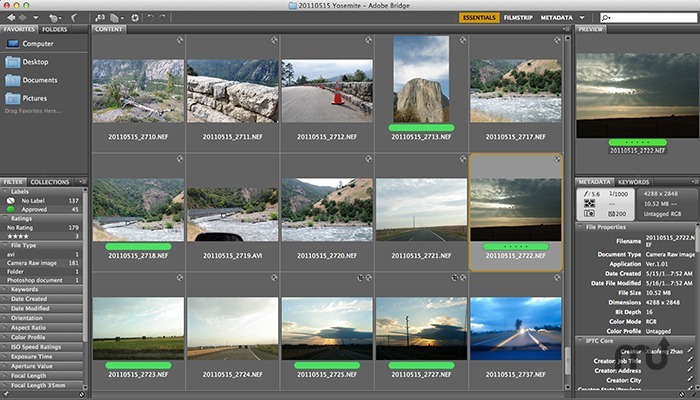Toggle the four-star rating filter
700x400 pixels.
coord(42,236)
